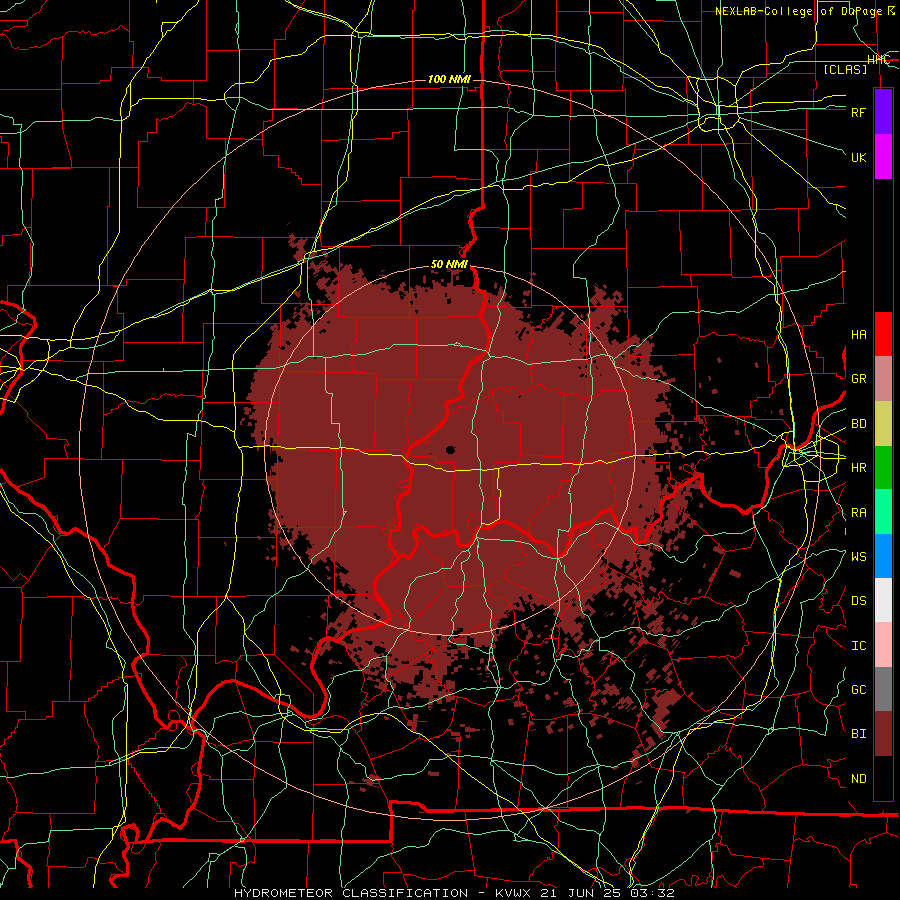Click the RA light-green legend swatch

(883, 512)
